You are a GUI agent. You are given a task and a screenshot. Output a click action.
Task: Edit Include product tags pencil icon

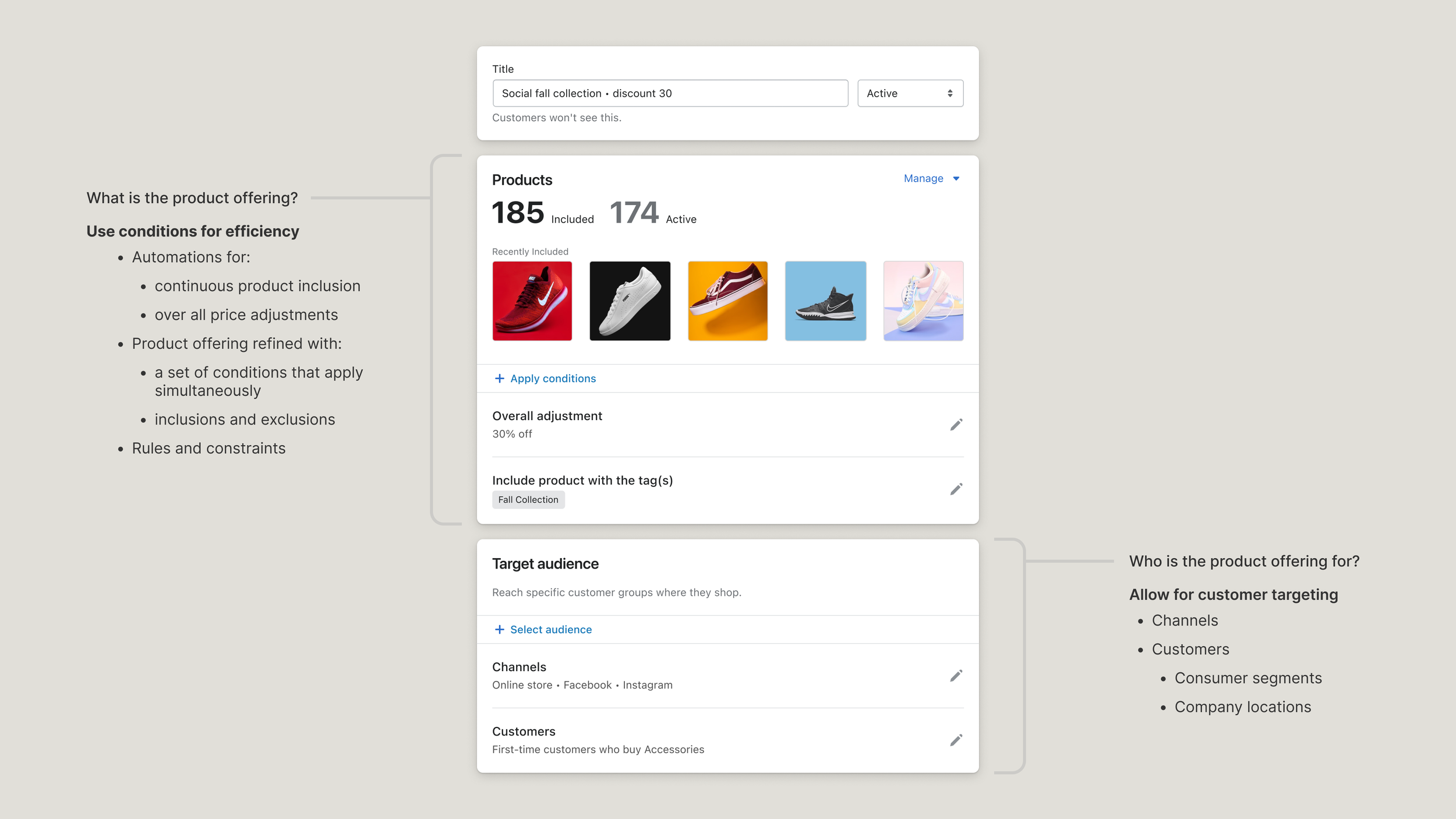[x=956, y=489]
